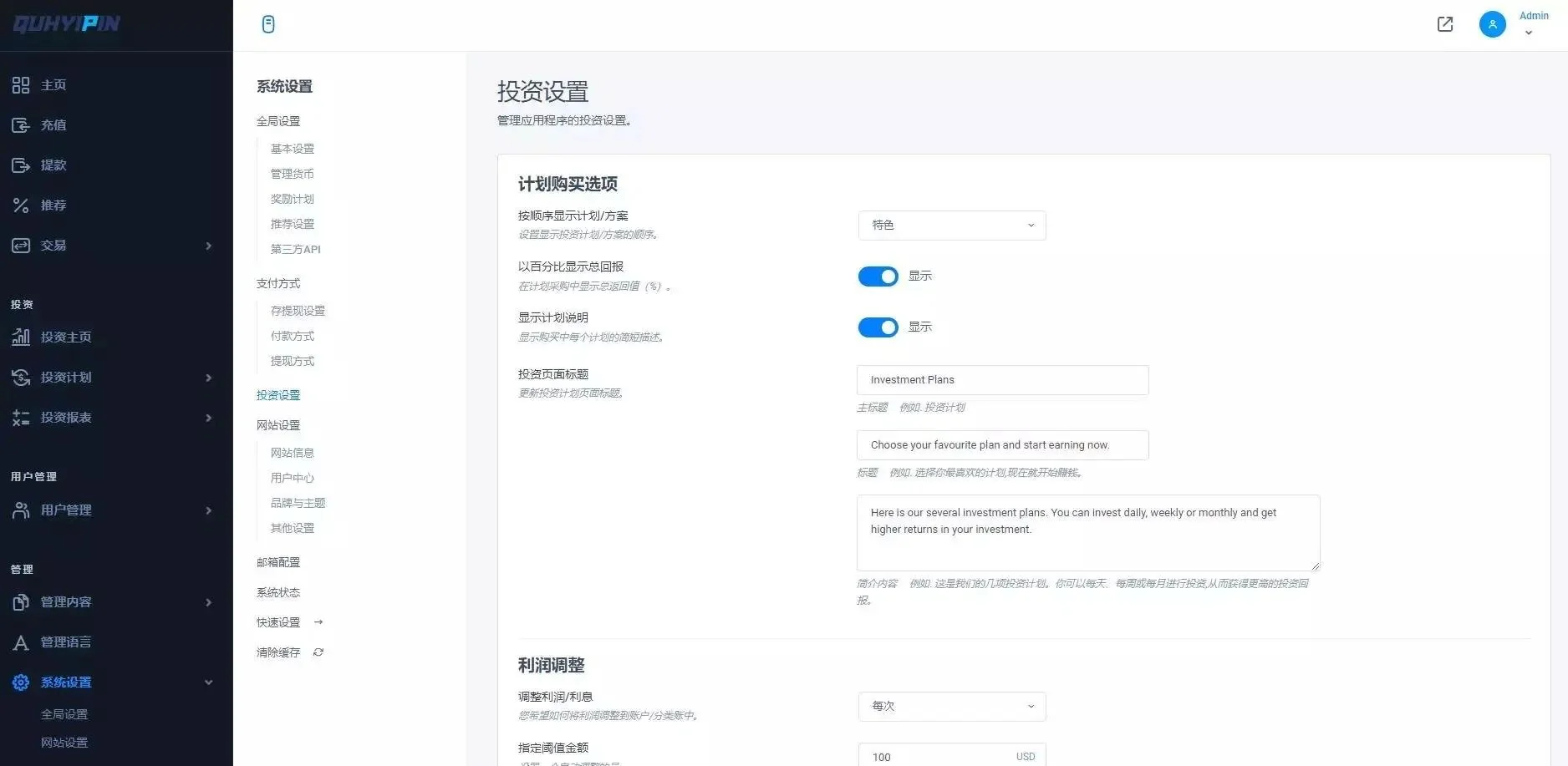Go to 邮箱配置 settings page
Image resolution: width=1568 pixels, height=766 pixels.
point(278,562)
